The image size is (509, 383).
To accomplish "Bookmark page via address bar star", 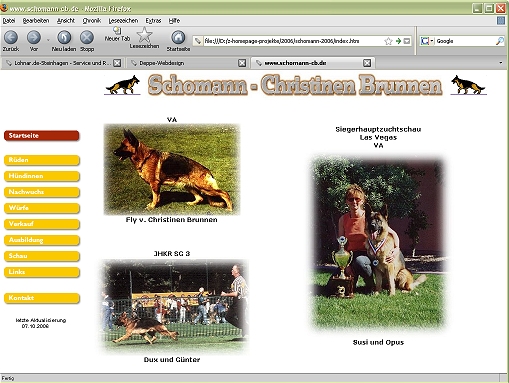I will [x=388, y=41].
